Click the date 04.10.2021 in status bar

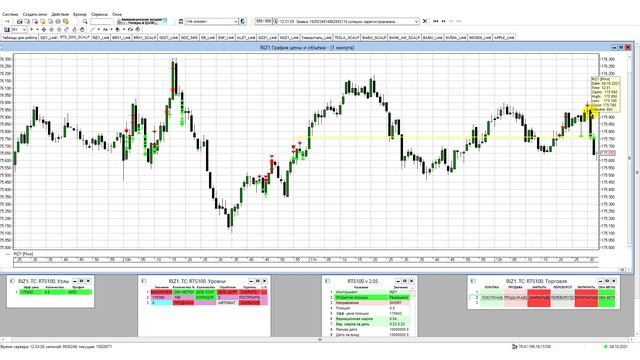pyautogui.click(x=618, y=347)
